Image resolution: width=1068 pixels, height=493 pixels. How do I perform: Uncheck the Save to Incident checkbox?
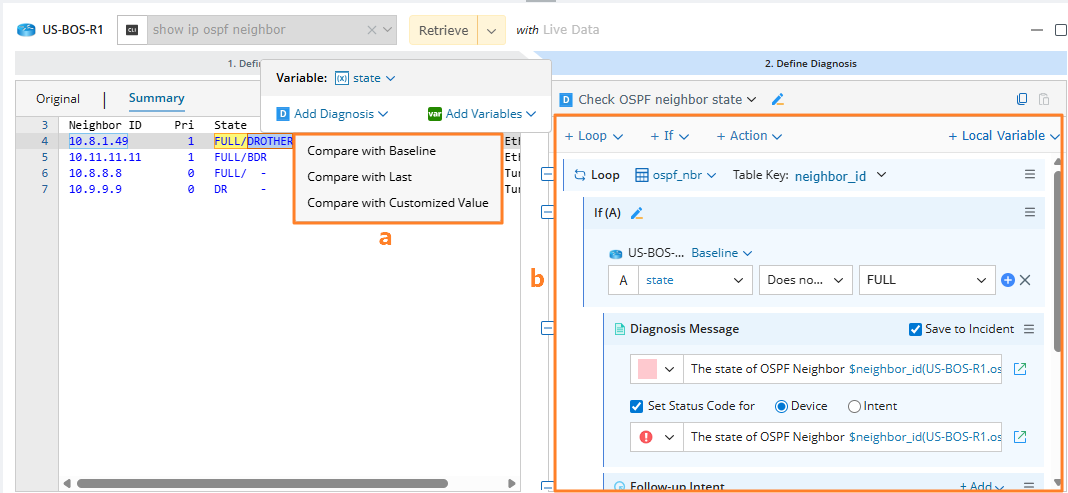click(x=916, y=329)
